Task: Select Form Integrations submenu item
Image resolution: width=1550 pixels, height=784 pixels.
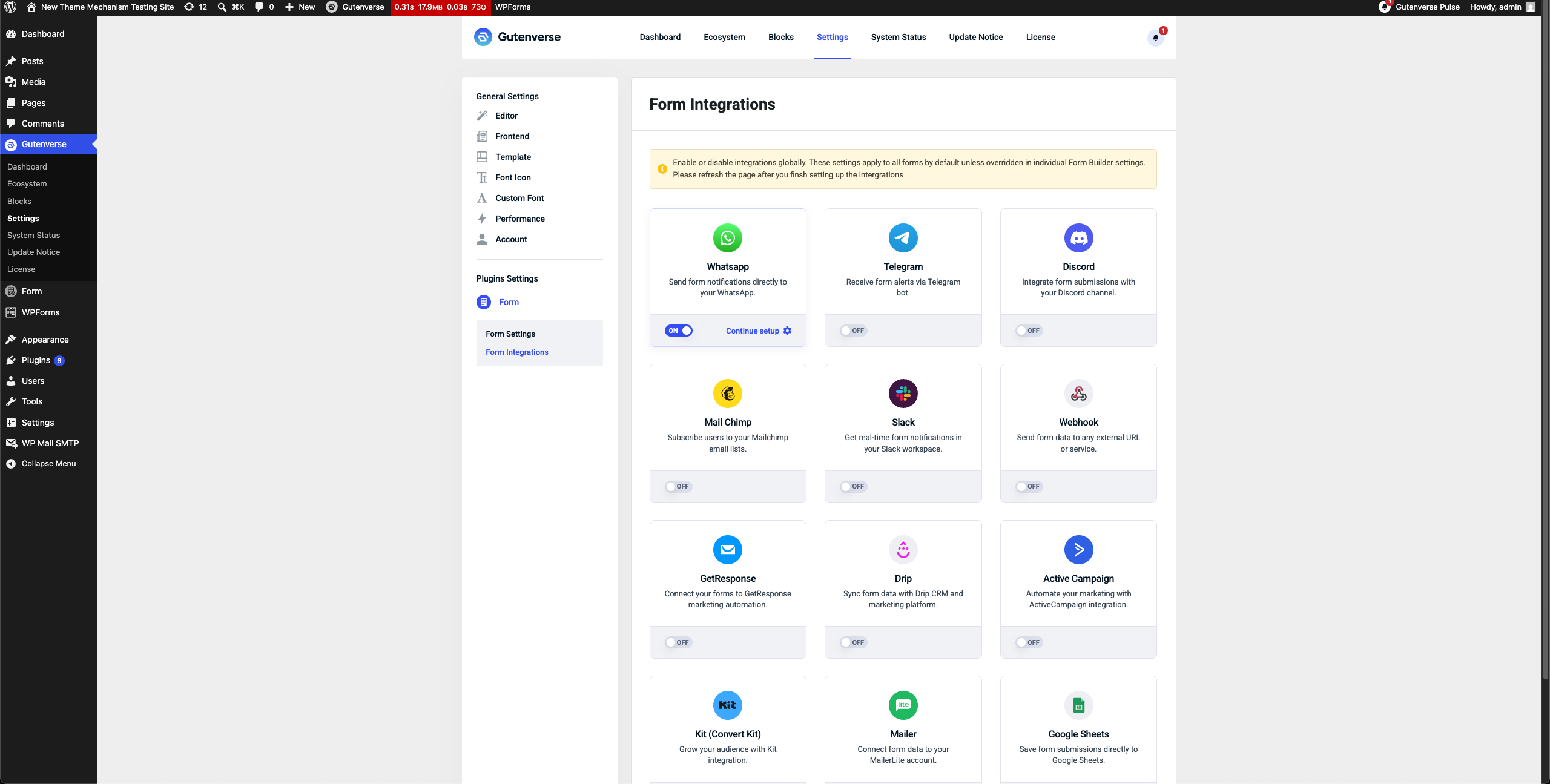Action: [x=517, y=352]
